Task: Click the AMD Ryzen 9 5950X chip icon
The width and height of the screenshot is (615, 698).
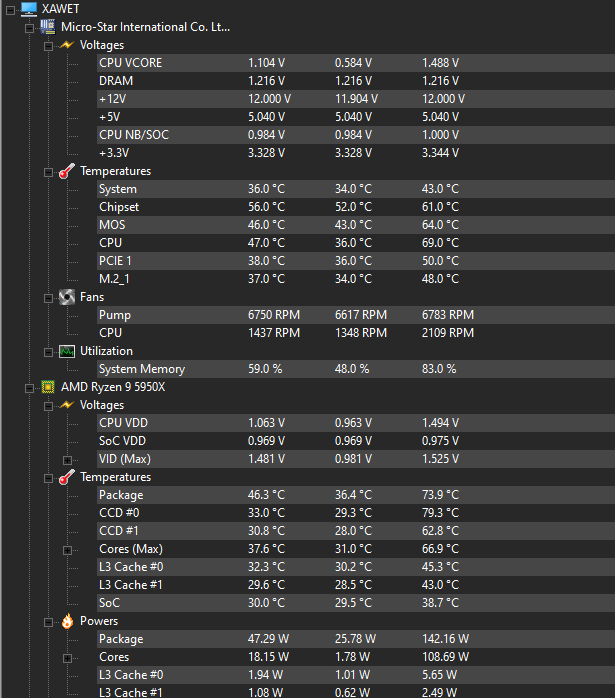Action: point(48,387)
